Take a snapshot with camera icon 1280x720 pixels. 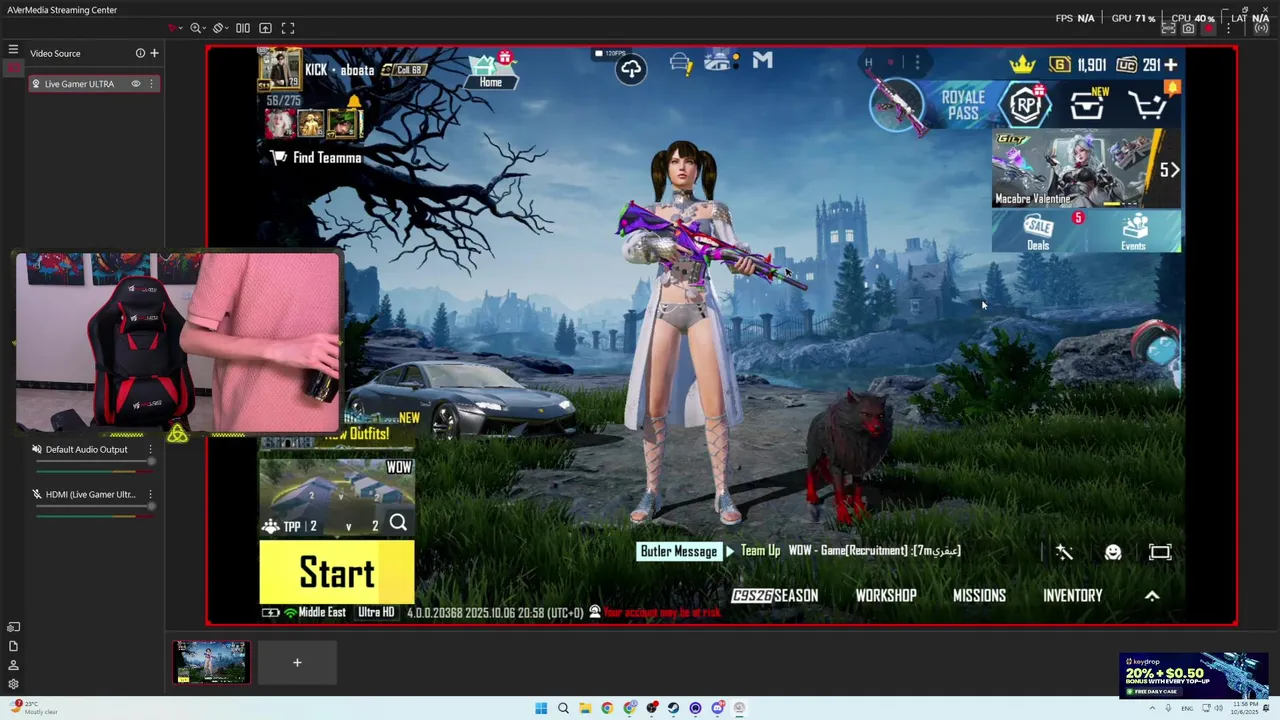click(x=1188, y=29)
